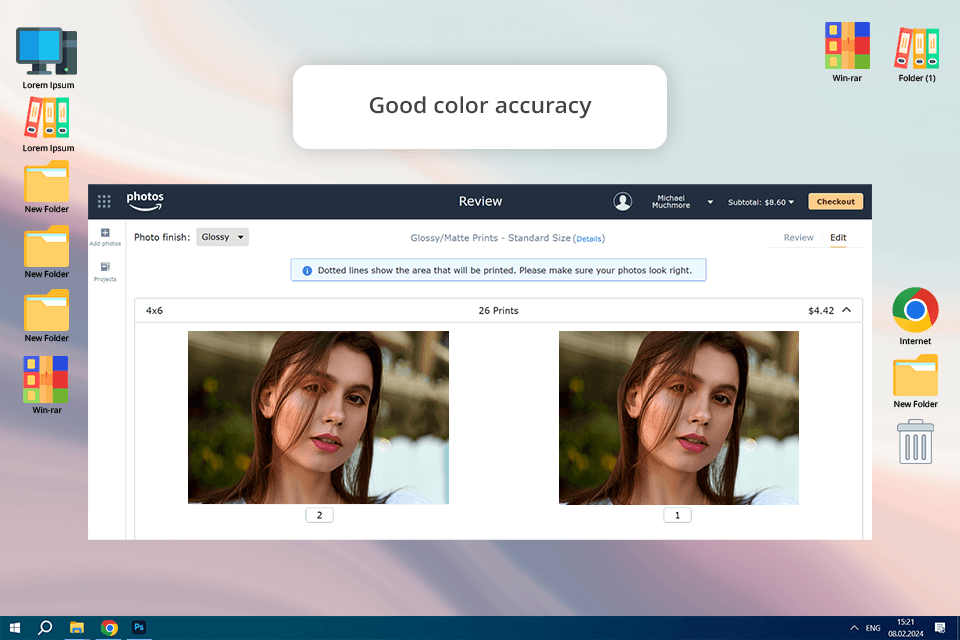Click quantity box showing 2
960x640 pixels.
click(320, 515)
